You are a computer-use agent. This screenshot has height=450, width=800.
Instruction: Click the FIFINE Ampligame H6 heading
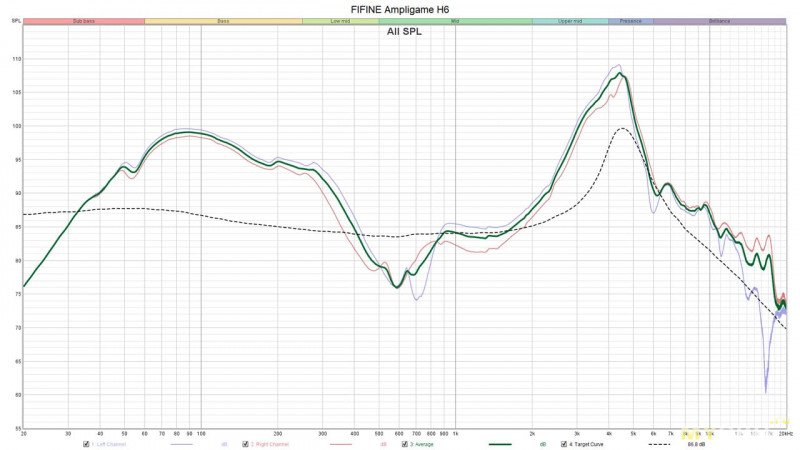click(x=400, y=8)
